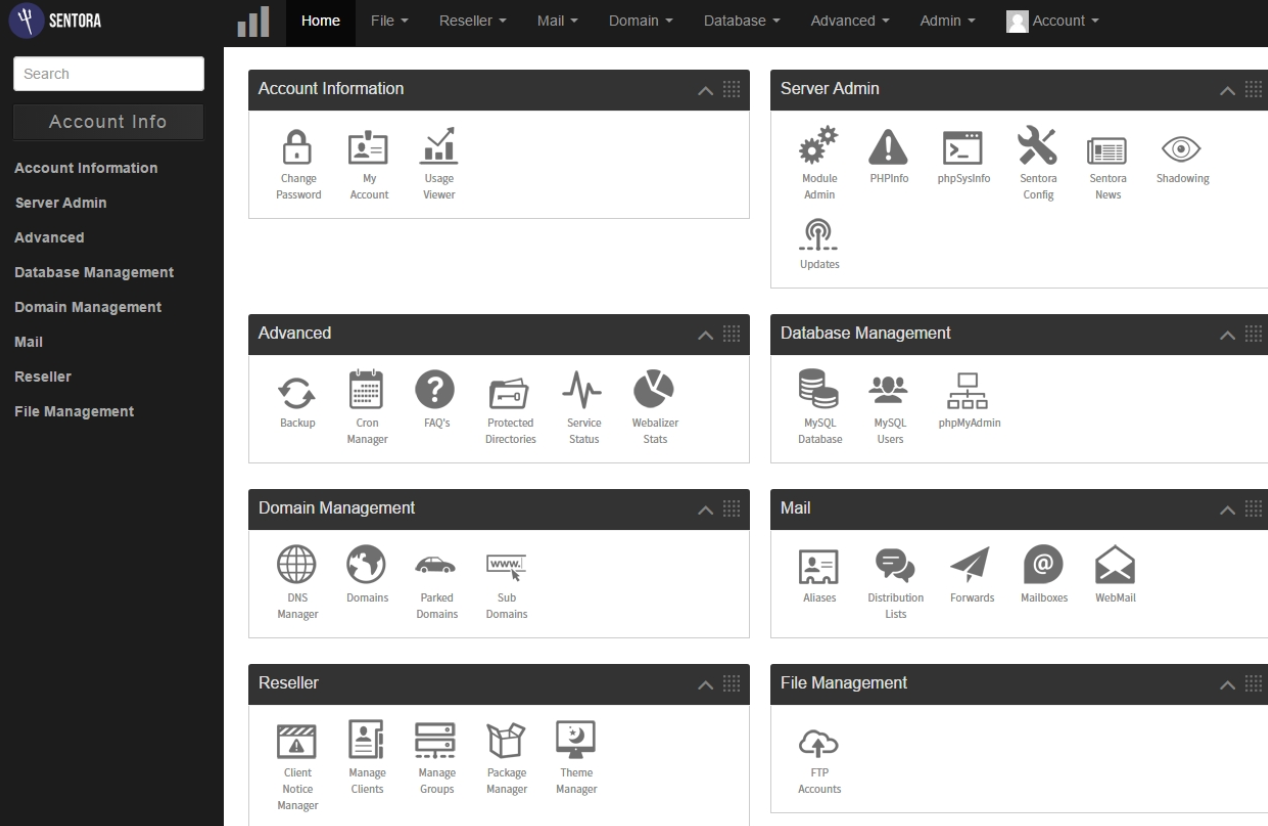Collapse the Server Admin panel
The width and height of the screenshot is (1268, 826).
[1226, 89]
